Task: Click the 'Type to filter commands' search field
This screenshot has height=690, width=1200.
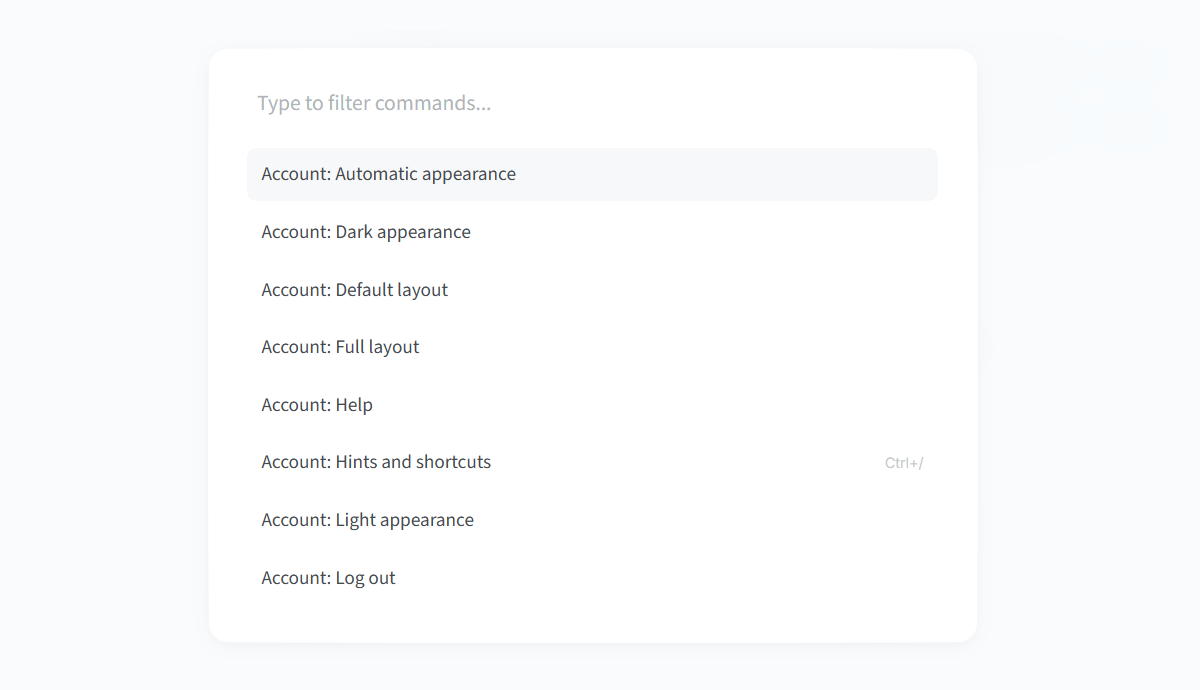Action: (592, 103)
